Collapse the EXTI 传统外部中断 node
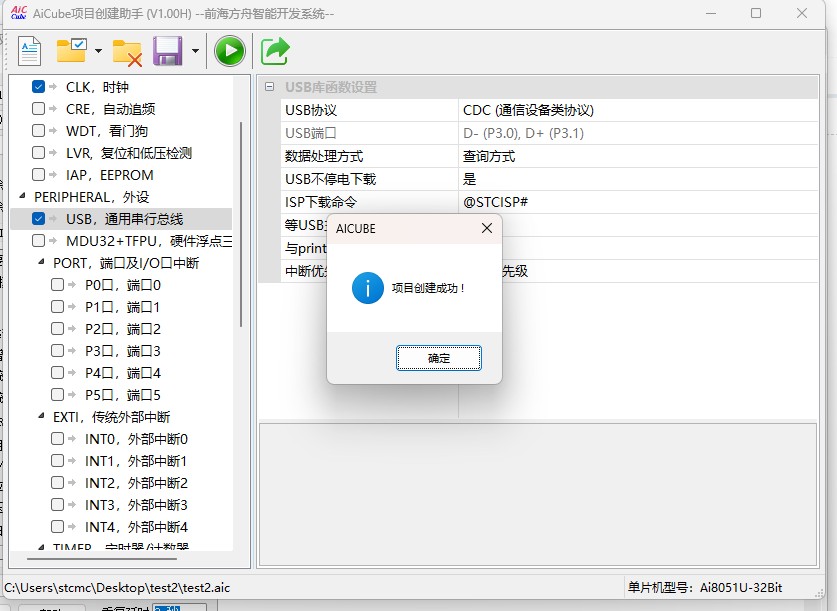 click(x=42, y=416)
